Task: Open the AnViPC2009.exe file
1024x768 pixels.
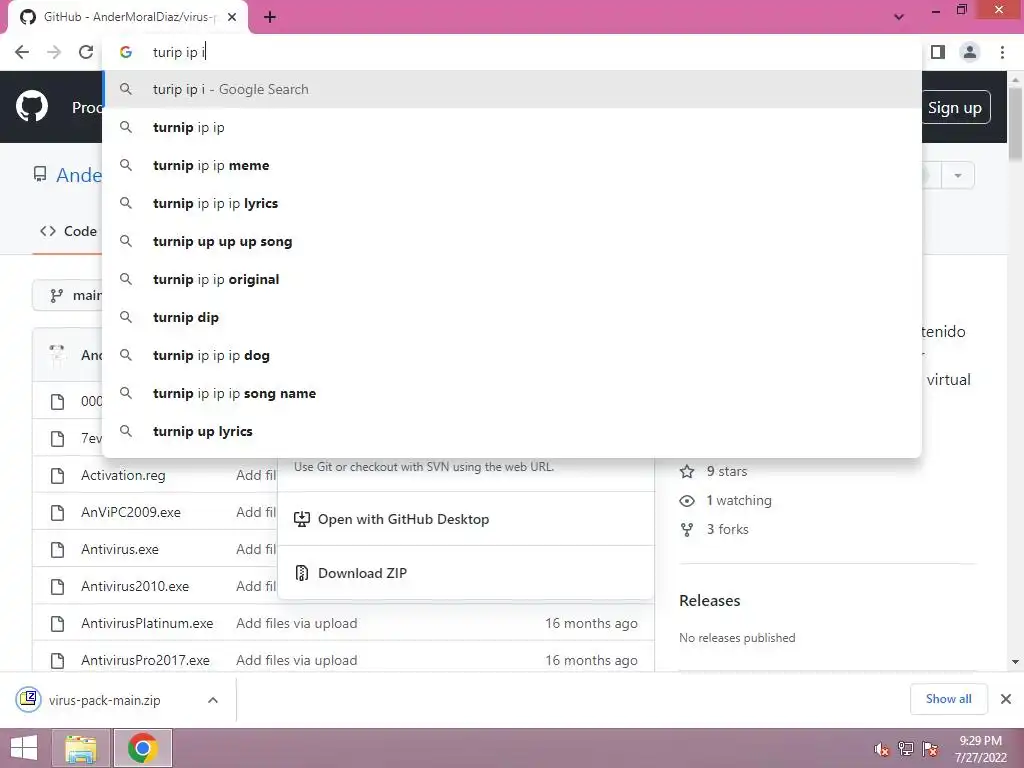Action: (x=131, y=513)
